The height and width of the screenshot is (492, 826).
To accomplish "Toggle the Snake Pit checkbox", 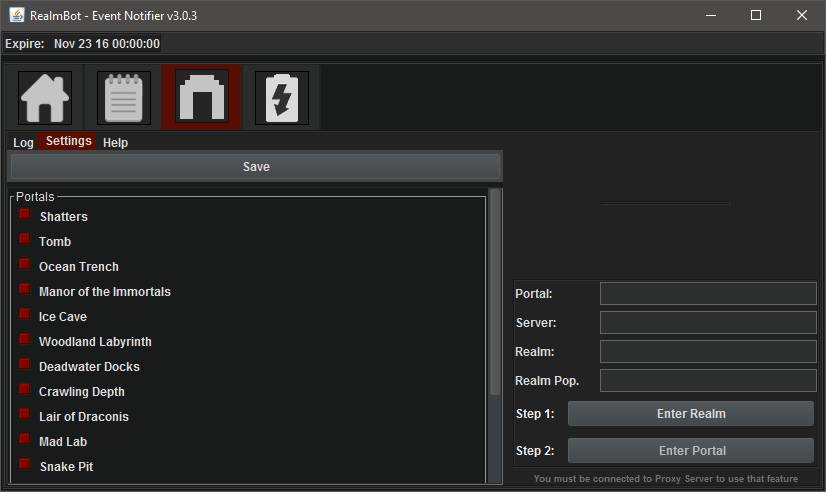I will tap(25, 464).
